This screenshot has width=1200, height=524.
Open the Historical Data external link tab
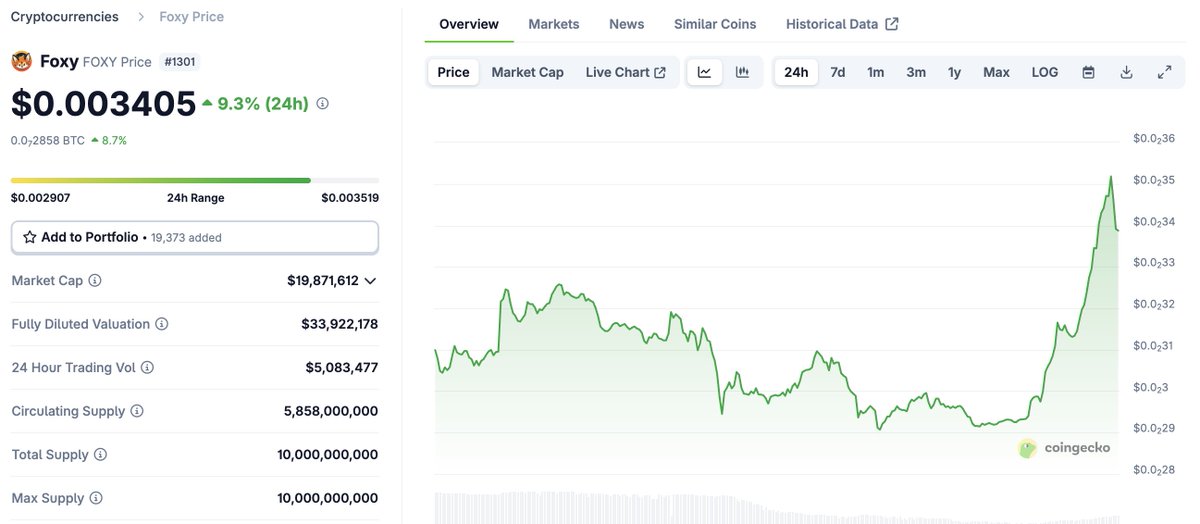click(x=842, y=24)
